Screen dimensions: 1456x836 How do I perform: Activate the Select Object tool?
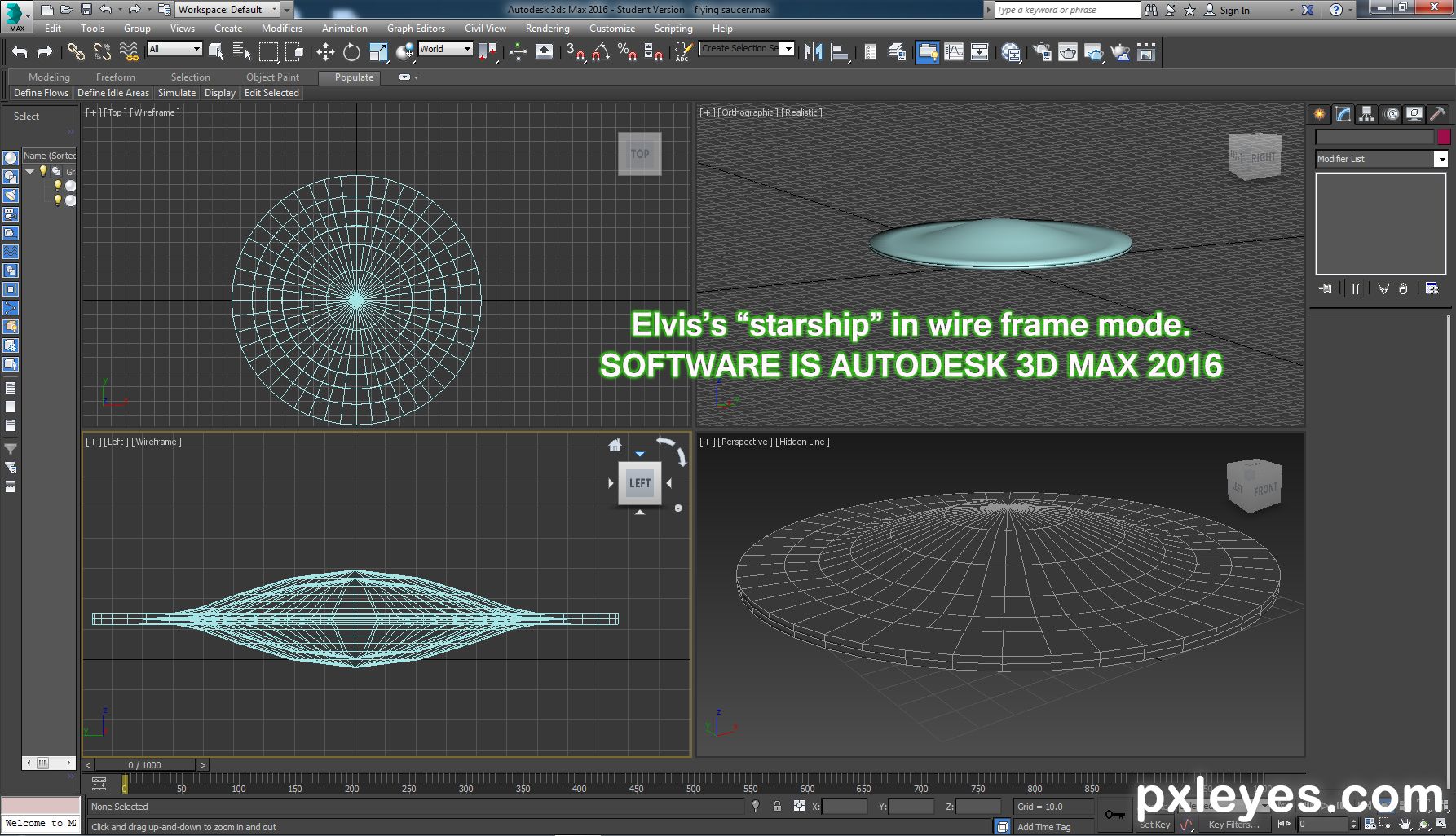216,52
